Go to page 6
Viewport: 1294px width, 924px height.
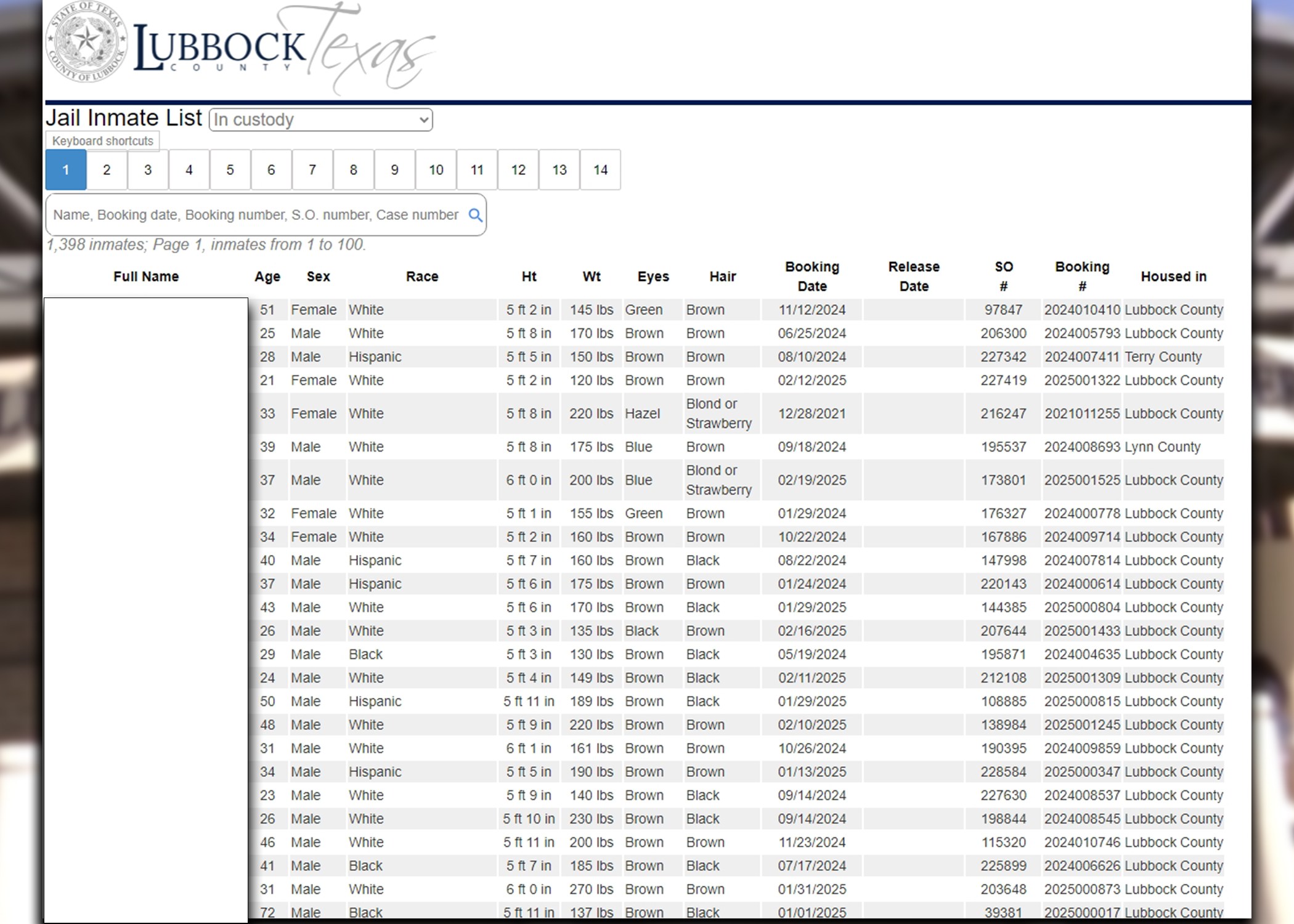271,170
